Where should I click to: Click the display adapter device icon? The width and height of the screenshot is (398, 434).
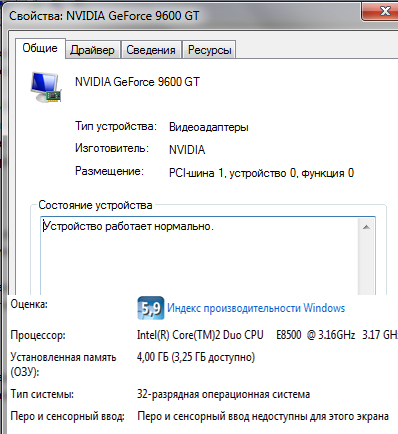[46, 87]
